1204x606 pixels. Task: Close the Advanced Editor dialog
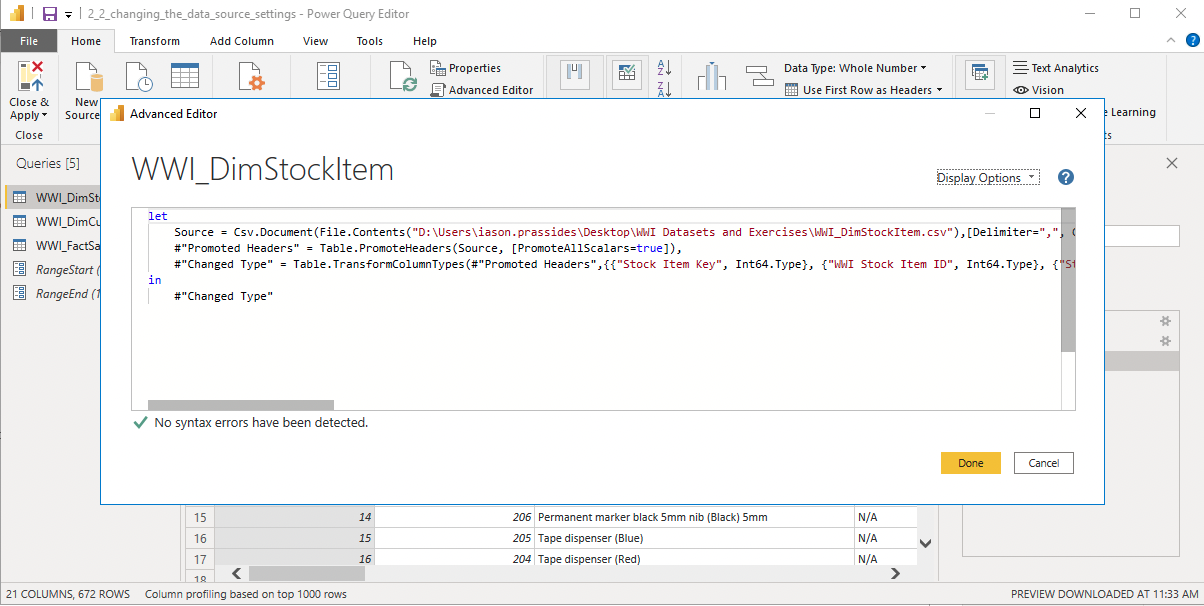point(1081,114)
